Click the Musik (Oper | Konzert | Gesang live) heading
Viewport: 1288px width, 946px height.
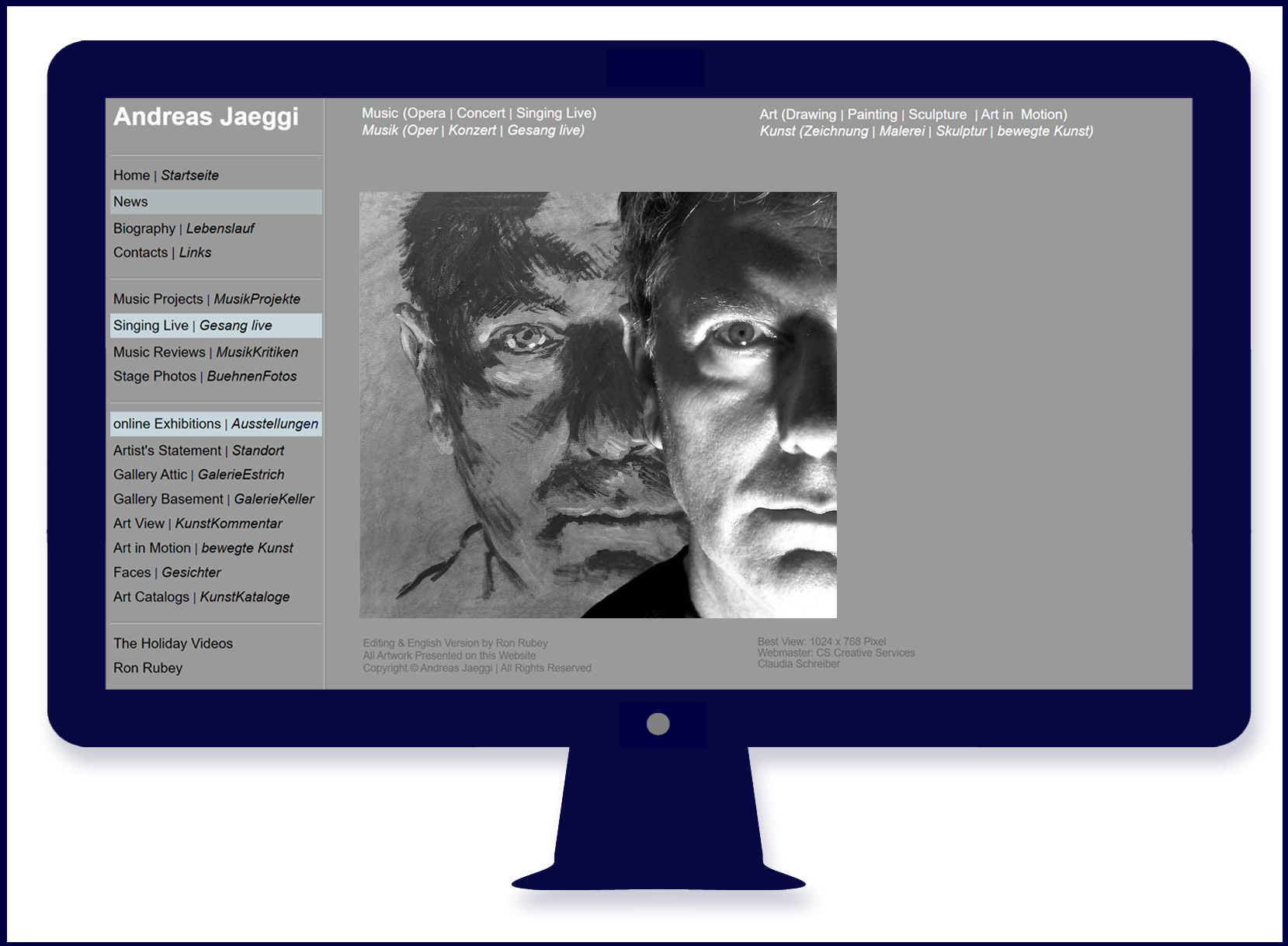click(x=473, y=130)
